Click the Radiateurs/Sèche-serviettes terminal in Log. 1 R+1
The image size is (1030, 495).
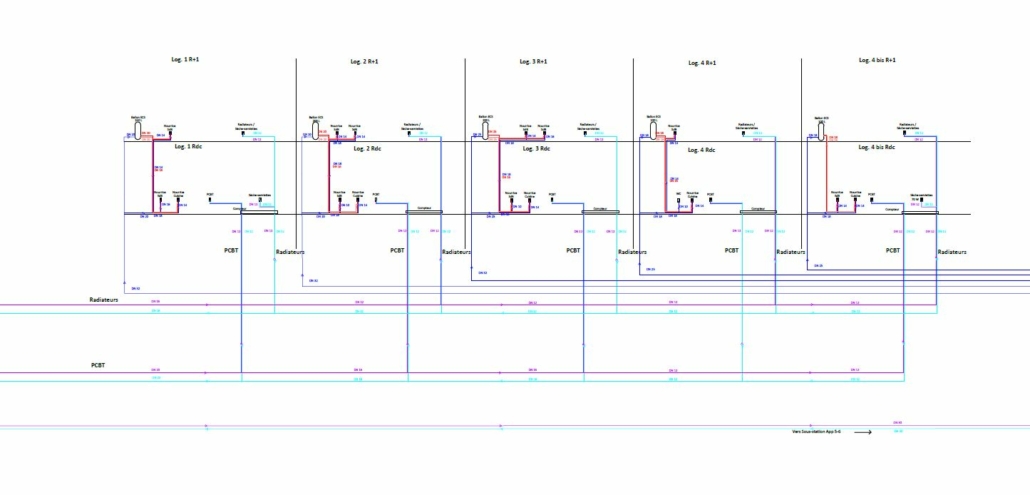pyautogui.click(x=243, y=133)
